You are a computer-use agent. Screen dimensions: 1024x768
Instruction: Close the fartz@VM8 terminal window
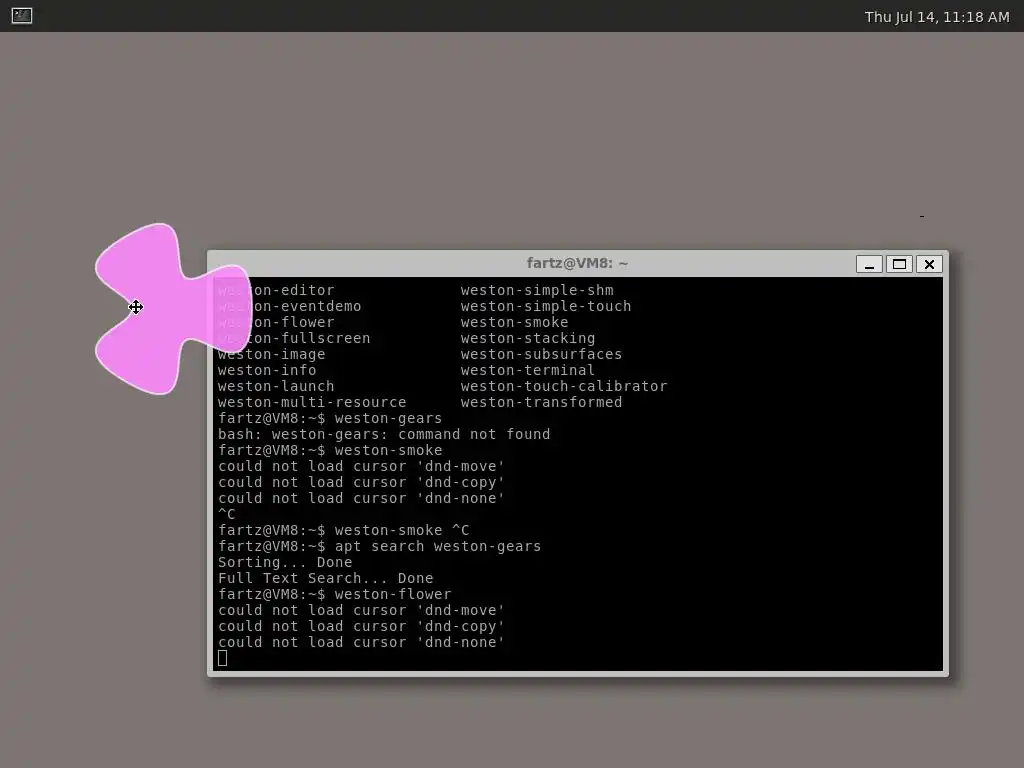tap(929, 264)
